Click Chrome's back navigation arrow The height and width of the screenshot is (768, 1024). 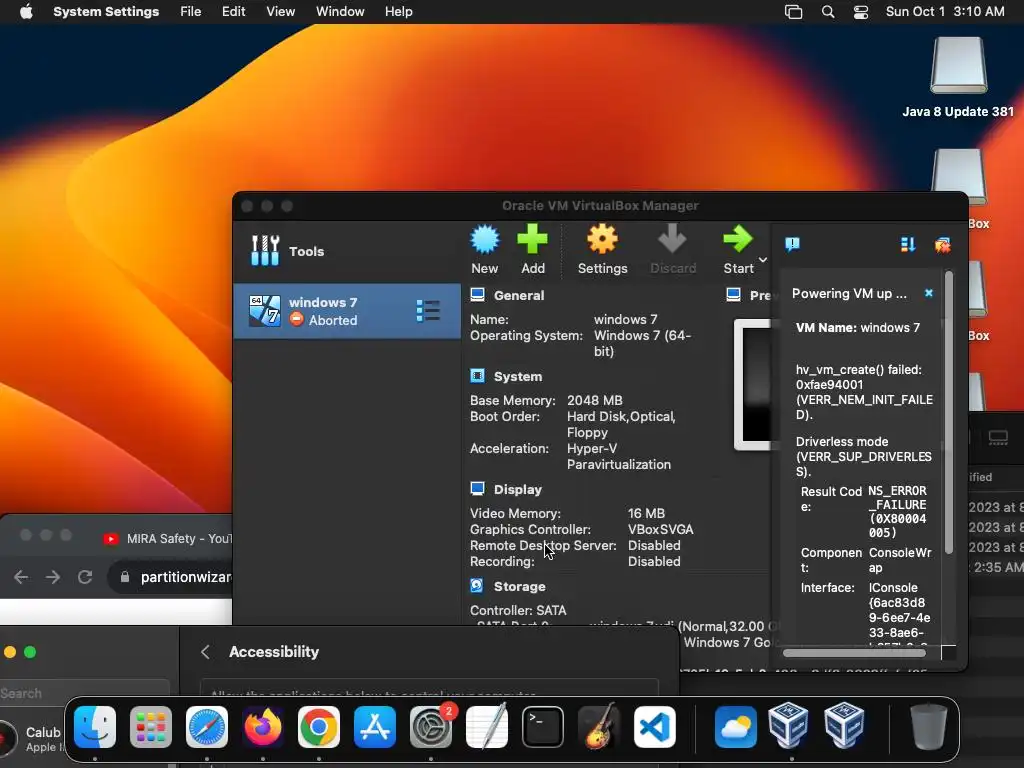[21, 577]
